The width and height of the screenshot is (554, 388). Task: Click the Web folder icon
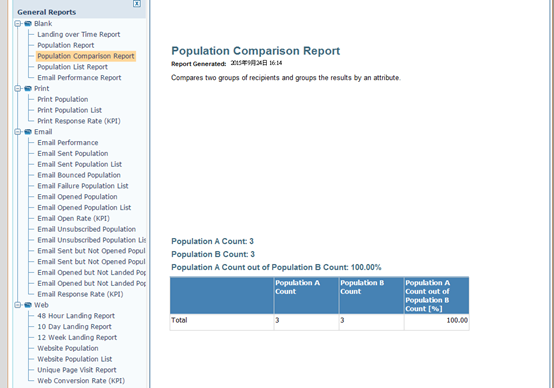pos(28,305)
